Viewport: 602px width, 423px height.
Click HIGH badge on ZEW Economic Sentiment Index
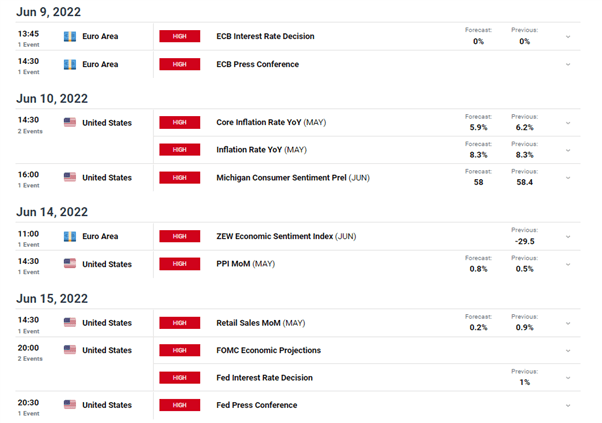click(x=180, y=236)
